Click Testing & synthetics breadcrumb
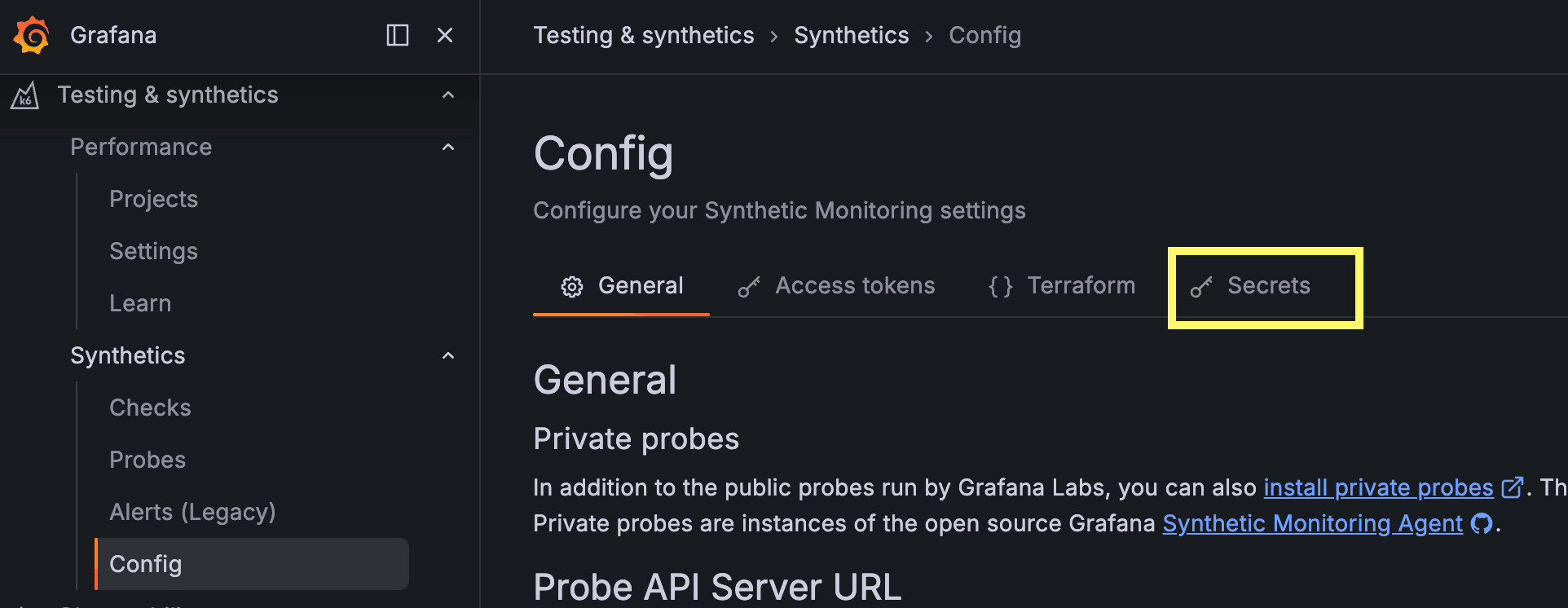This screenshot has height=608, width=1568. tap(644, 35)
